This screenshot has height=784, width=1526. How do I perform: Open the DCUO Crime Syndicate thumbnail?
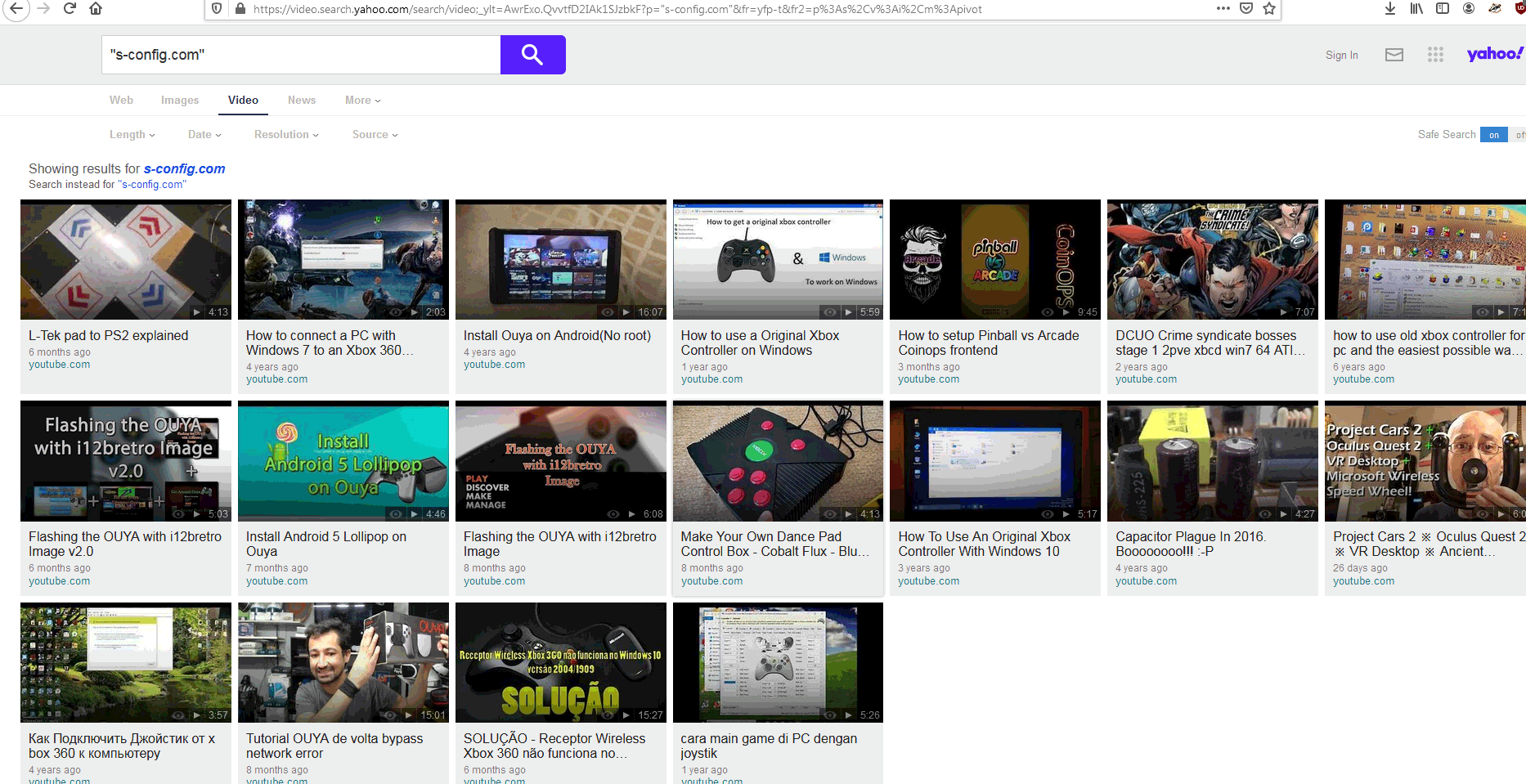click(x=1213, y=260)
